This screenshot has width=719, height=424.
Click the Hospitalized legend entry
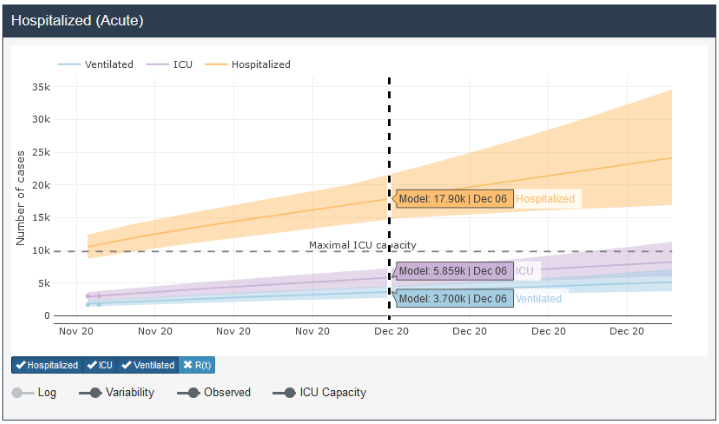248,64
